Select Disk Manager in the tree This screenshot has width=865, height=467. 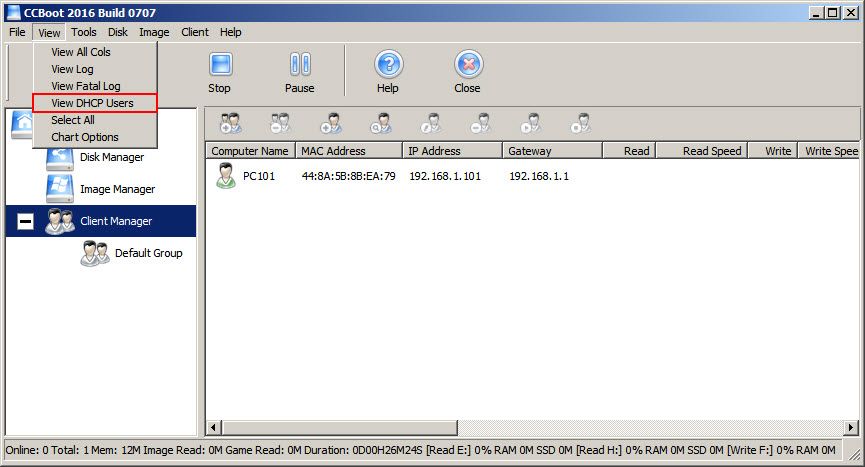click(x=112, y=157)
